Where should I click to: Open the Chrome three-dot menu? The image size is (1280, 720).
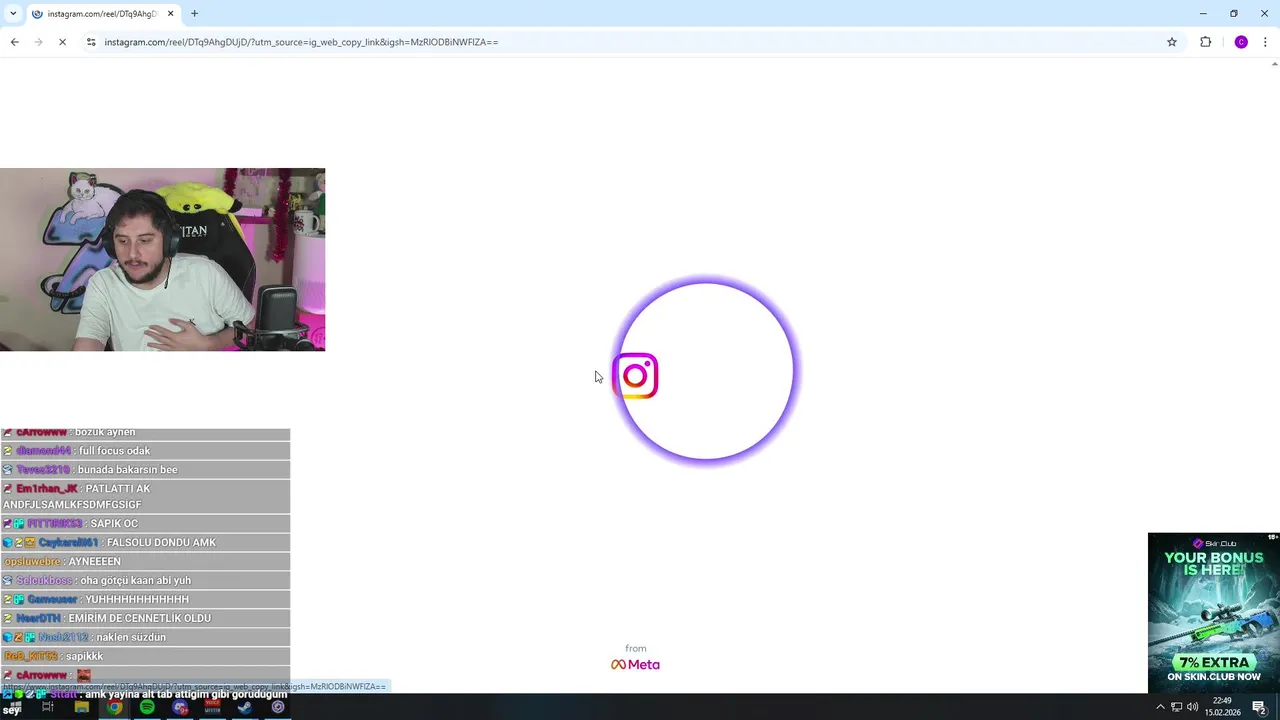point(1265,42)
